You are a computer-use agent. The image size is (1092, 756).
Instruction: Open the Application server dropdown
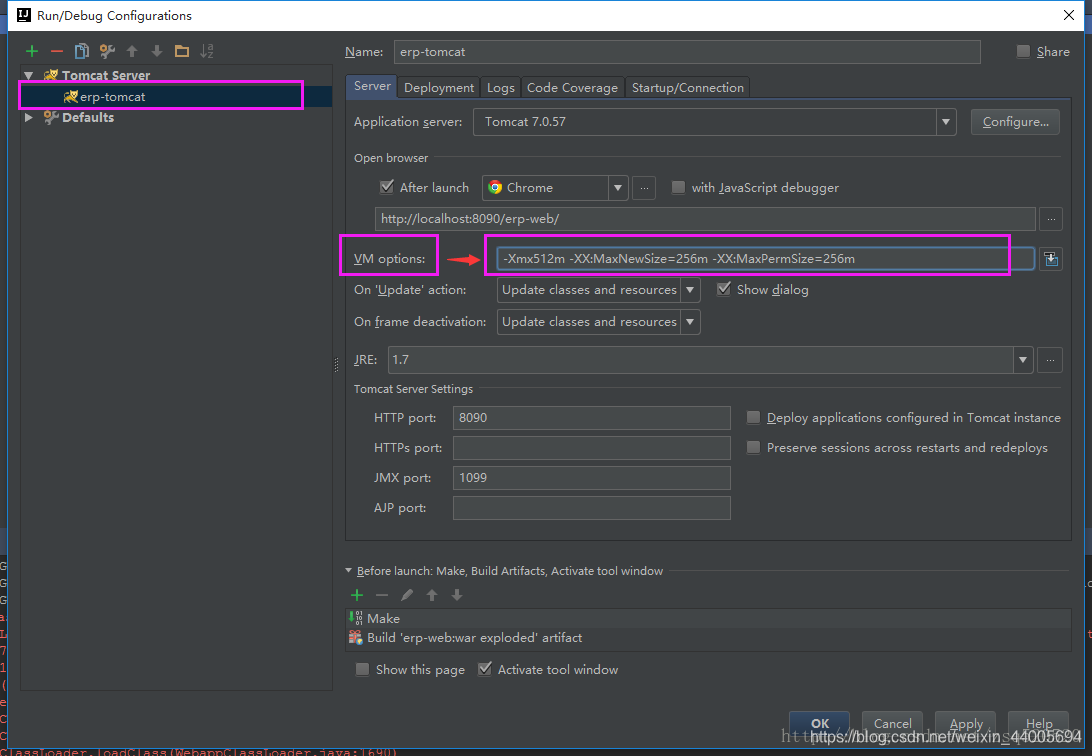[x=945, y=122]
